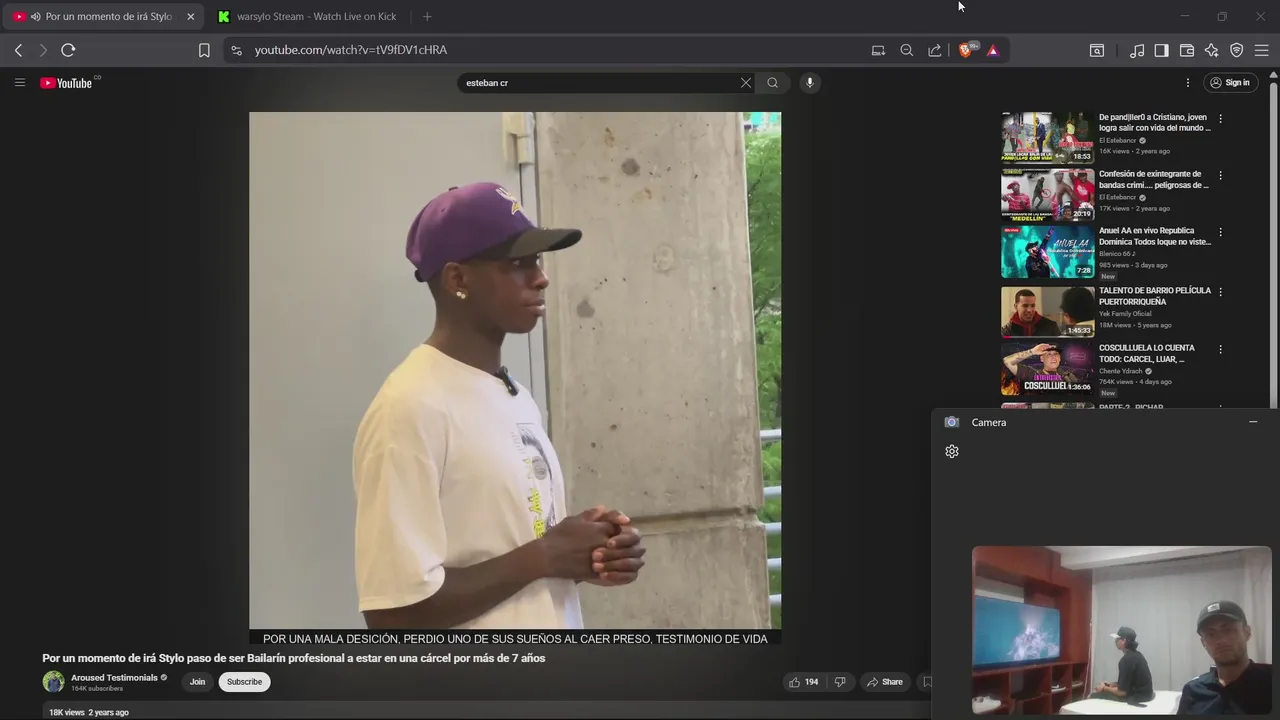Click the install/cast screen icon in address bar
This screenshot has height=720, width=1280.
pyautogui.click(x=878, y=50)
